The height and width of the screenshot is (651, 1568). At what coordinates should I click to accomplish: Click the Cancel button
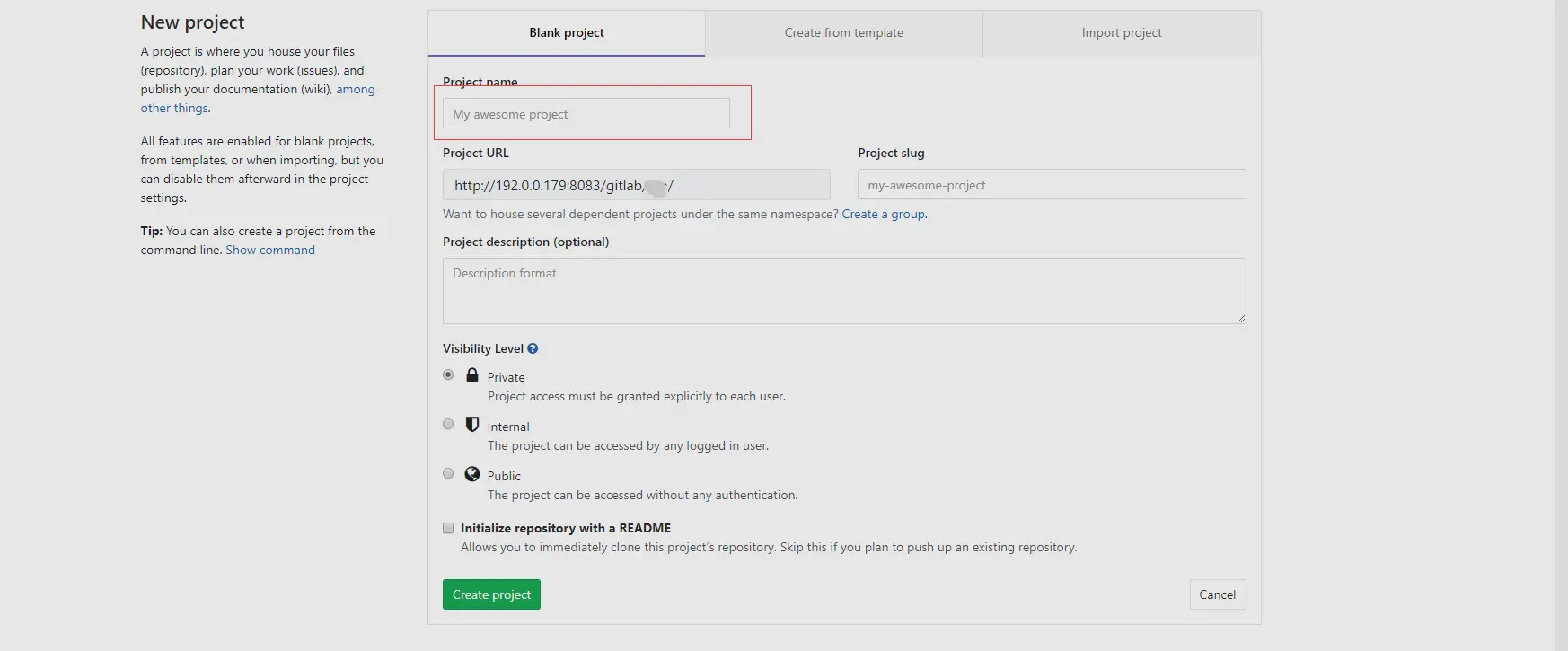[1217, 594]
